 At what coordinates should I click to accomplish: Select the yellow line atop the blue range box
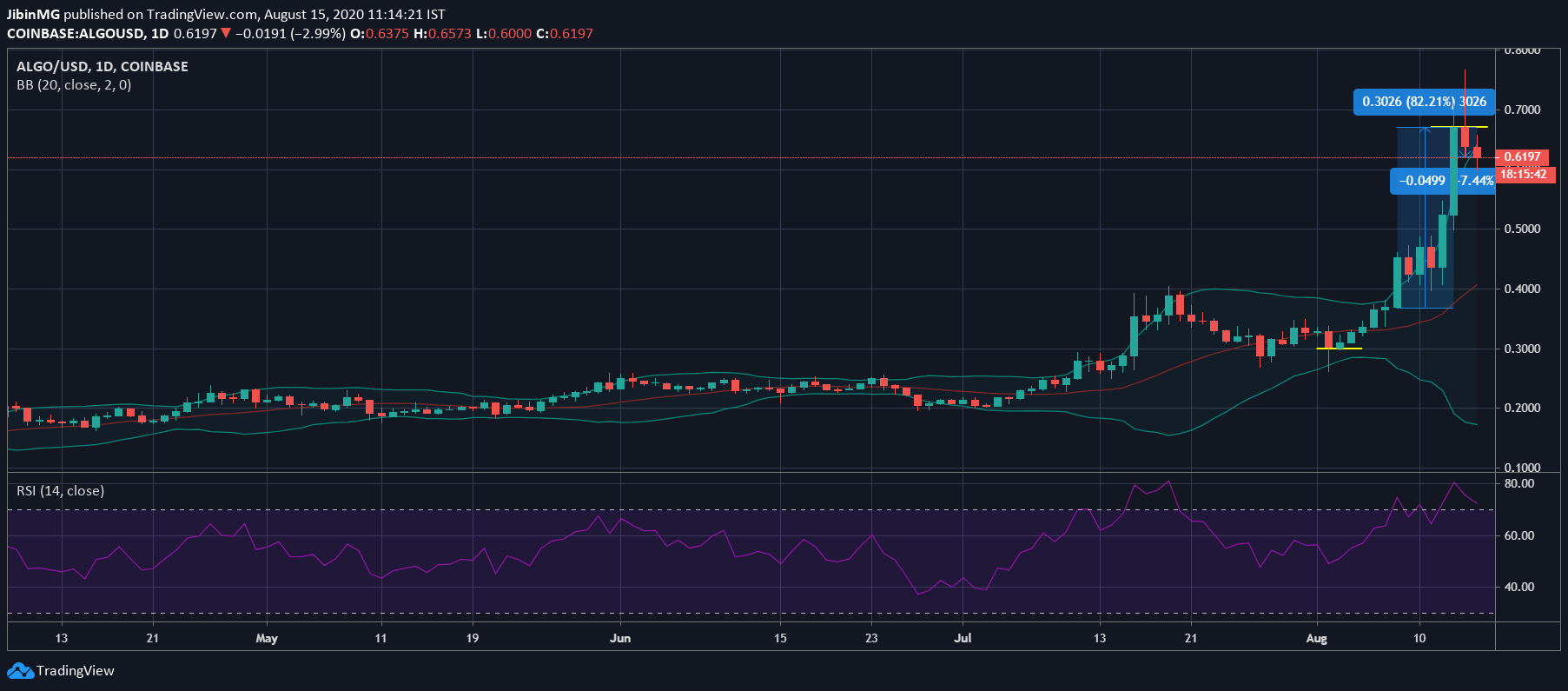point(1459,128)
